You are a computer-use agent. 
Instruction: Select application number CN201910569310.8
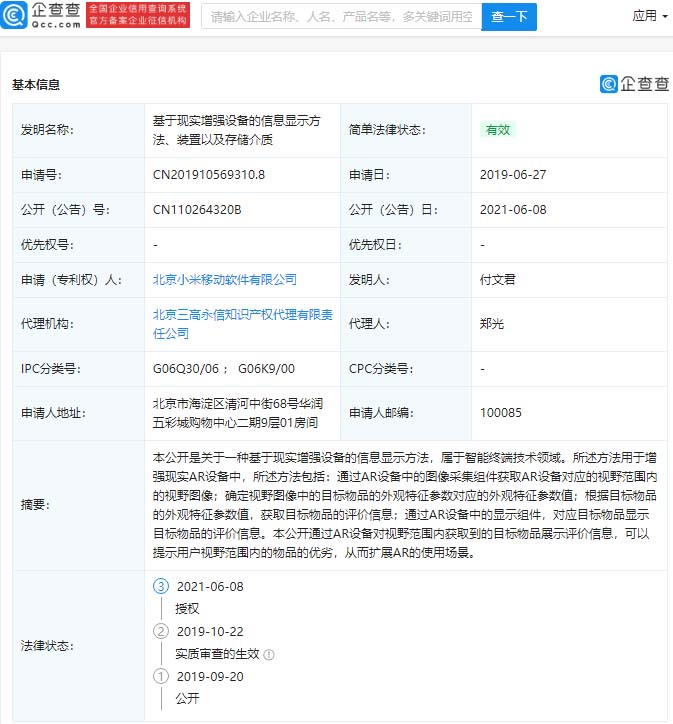pos(209,175)
